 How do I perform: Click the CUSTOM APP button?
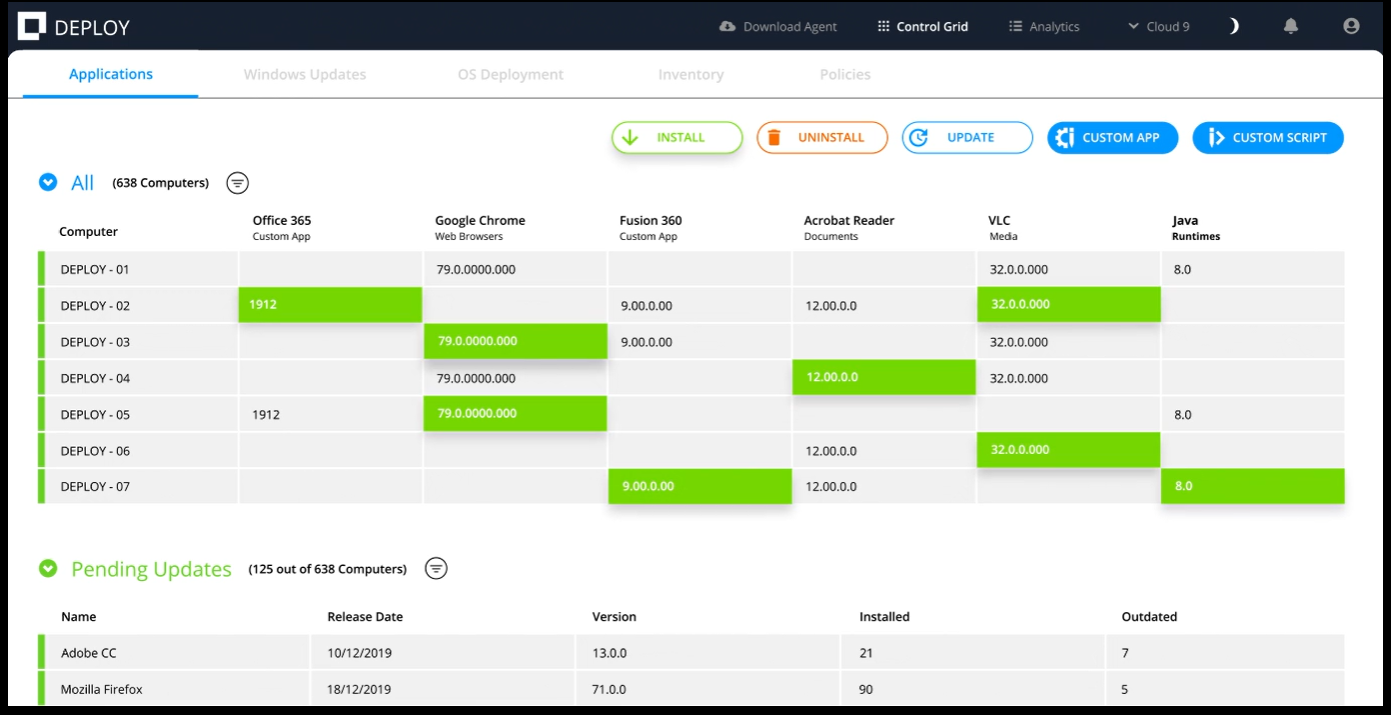pyautogui.click(x=1112, y=138)
